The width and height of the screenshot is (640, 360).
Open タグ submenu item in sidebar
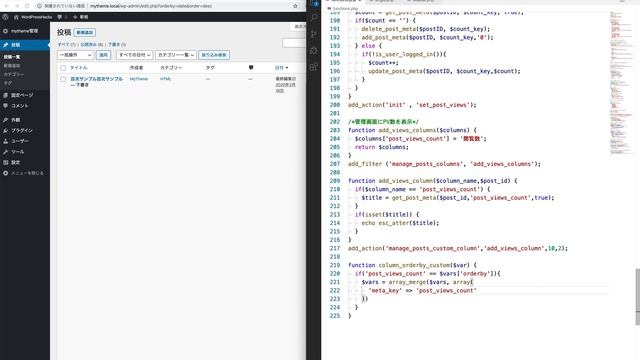pos(8,83)
